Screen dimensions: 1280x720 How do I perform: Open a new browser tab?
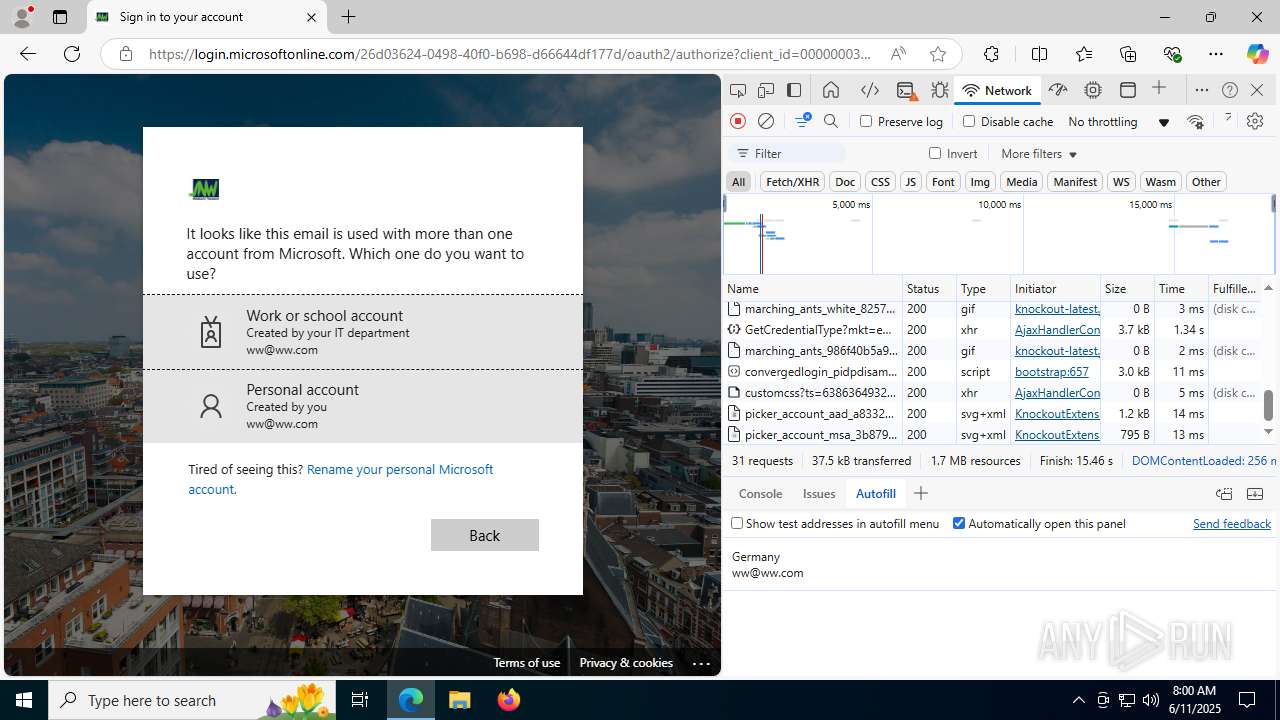(348, 17)
